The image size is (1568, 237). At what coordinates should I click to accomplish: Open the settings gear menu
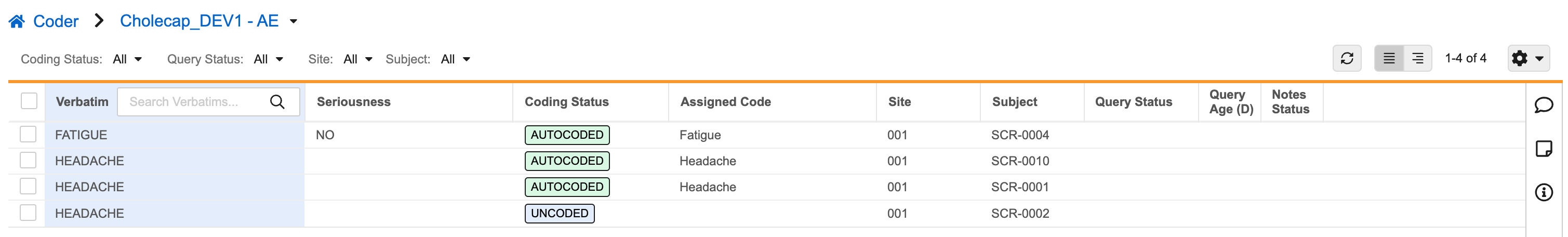(x=1527, y=59)
